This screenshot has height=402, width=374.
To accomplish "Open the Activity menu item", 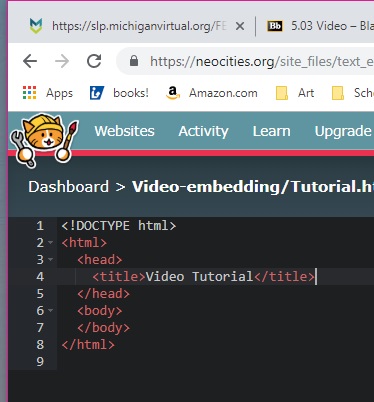I will coord(203,131).
